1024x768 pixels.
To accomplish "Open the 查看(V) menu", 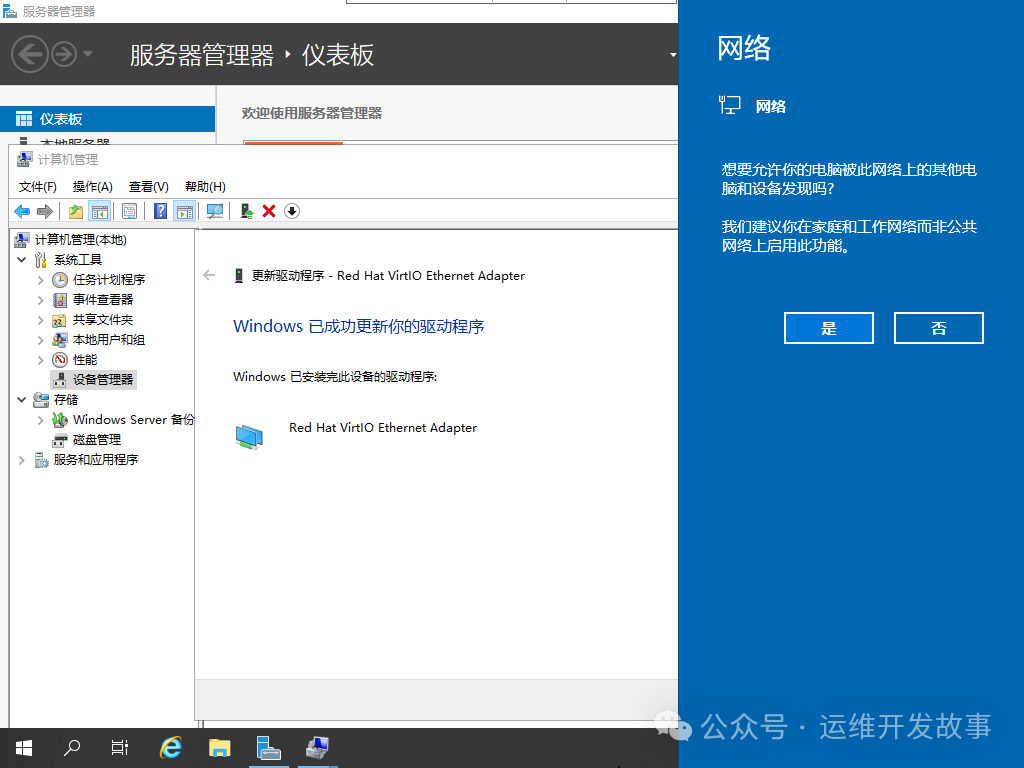I will (x=148, y=186).
